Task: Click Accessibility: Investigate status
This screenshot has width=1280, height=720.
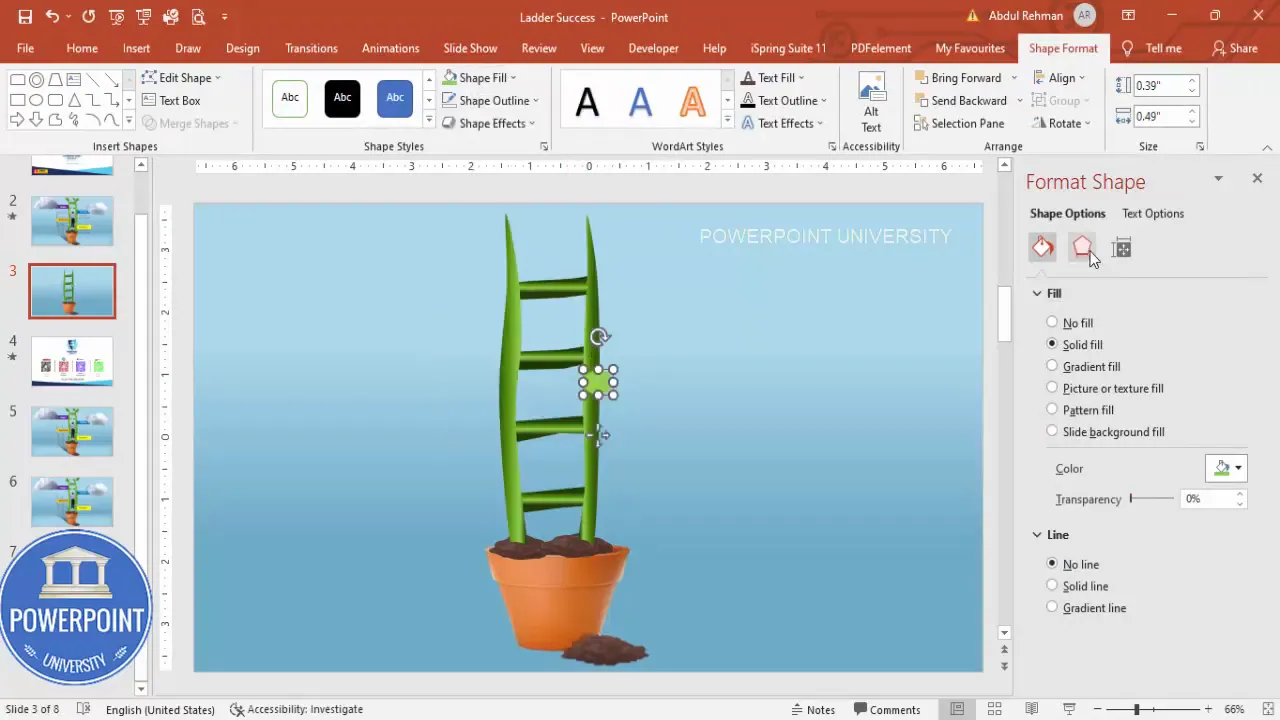Action: click(x=296, y=709)
